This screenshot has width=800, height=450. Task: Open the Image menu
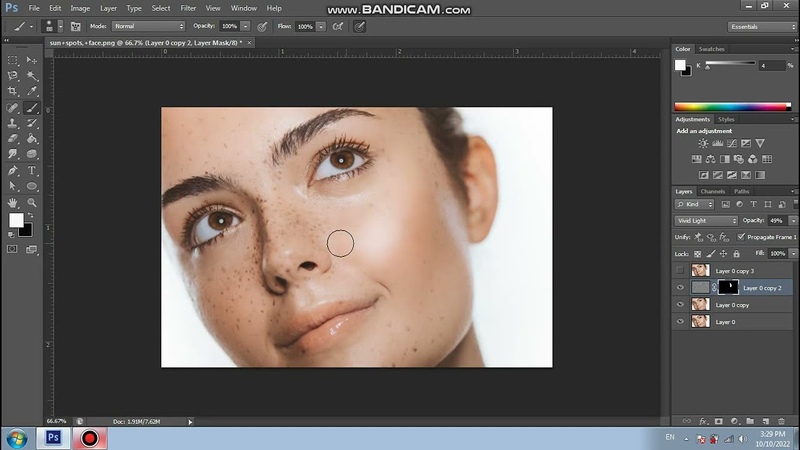[x=80, y=8]
